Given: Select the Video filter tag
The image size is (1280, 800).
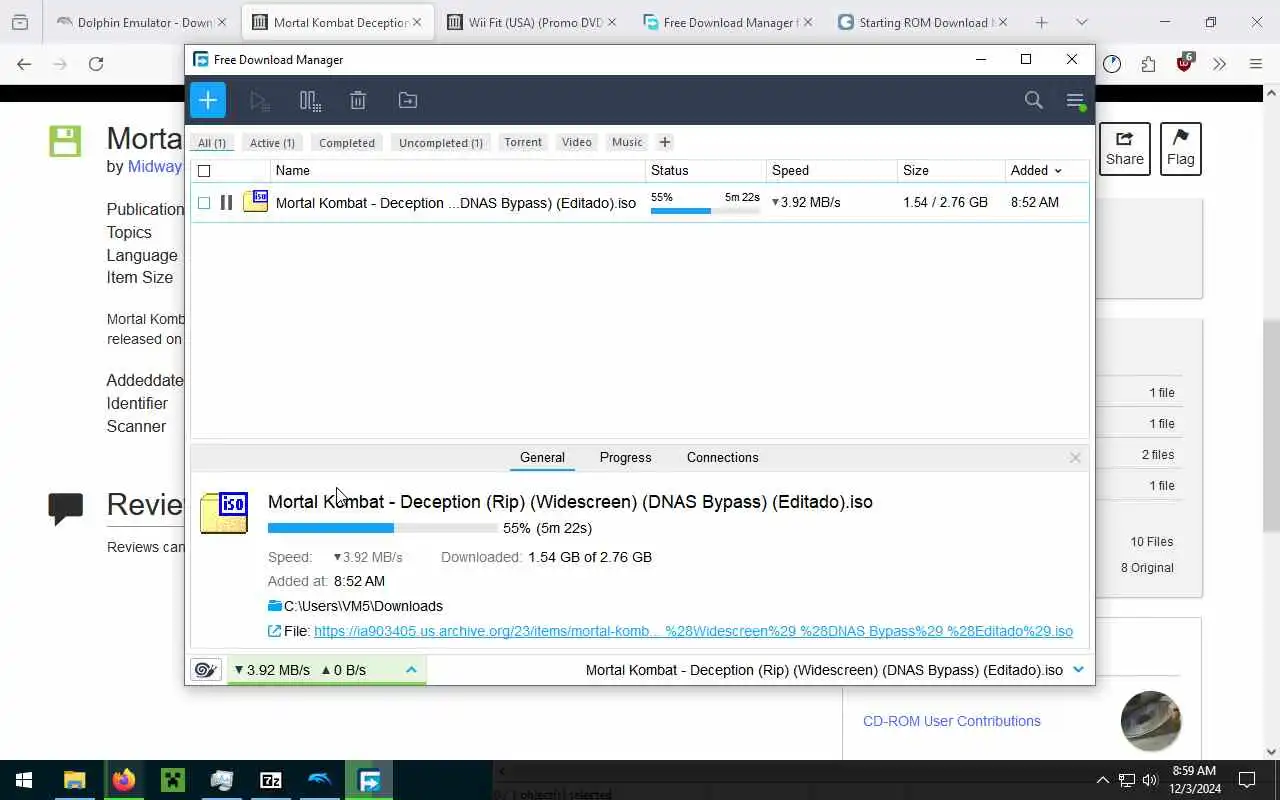Looking at the screenshot, I should [577, 142].
